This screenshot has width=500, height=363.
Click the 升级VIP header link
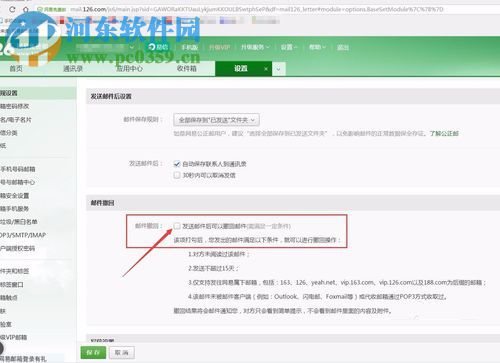pos(219,47)
